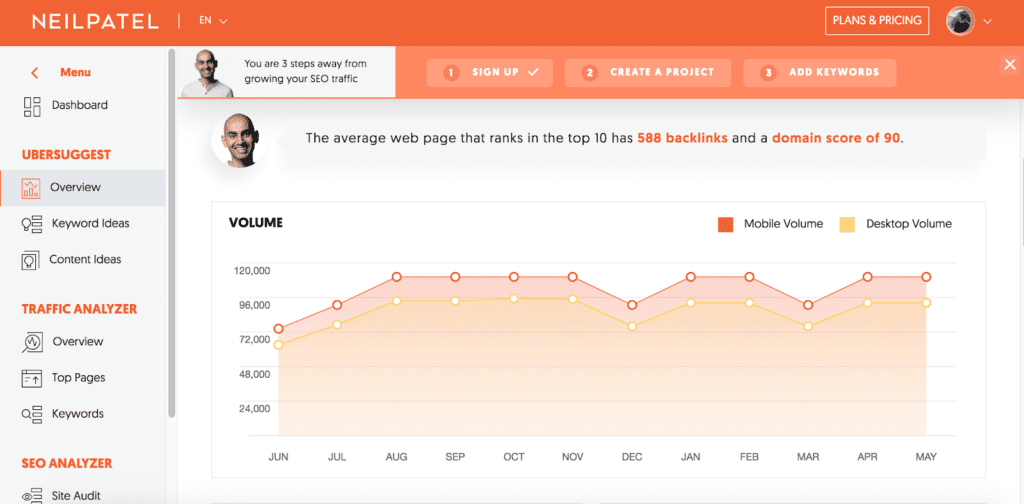Toggle Mobile Volume legend swatch

(x=726, y=225)
